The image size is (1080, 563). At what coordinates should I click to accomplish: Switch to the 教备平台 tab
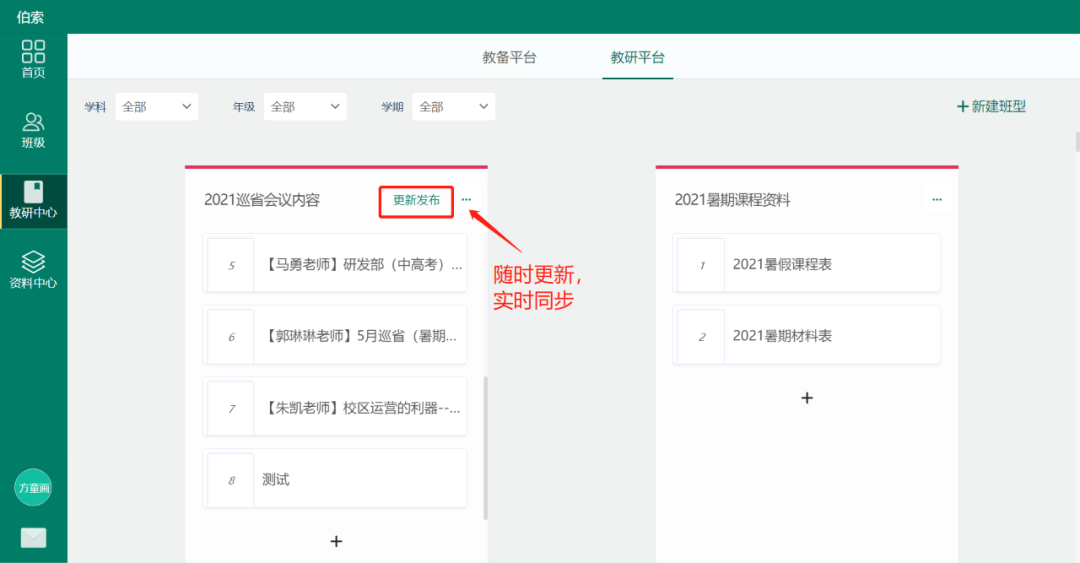[509, 57]
